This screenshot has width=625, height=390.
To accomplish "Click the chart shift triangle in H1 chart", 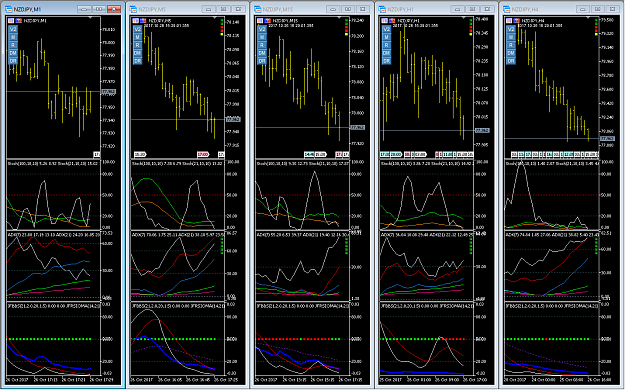I will tap(463, 18).
